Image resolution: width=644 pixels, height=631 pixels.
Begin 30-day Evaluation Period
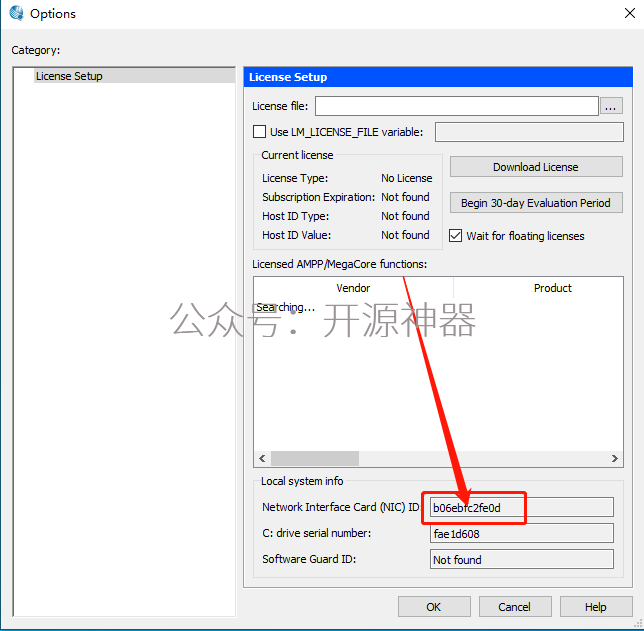click(x=536, y=203)
